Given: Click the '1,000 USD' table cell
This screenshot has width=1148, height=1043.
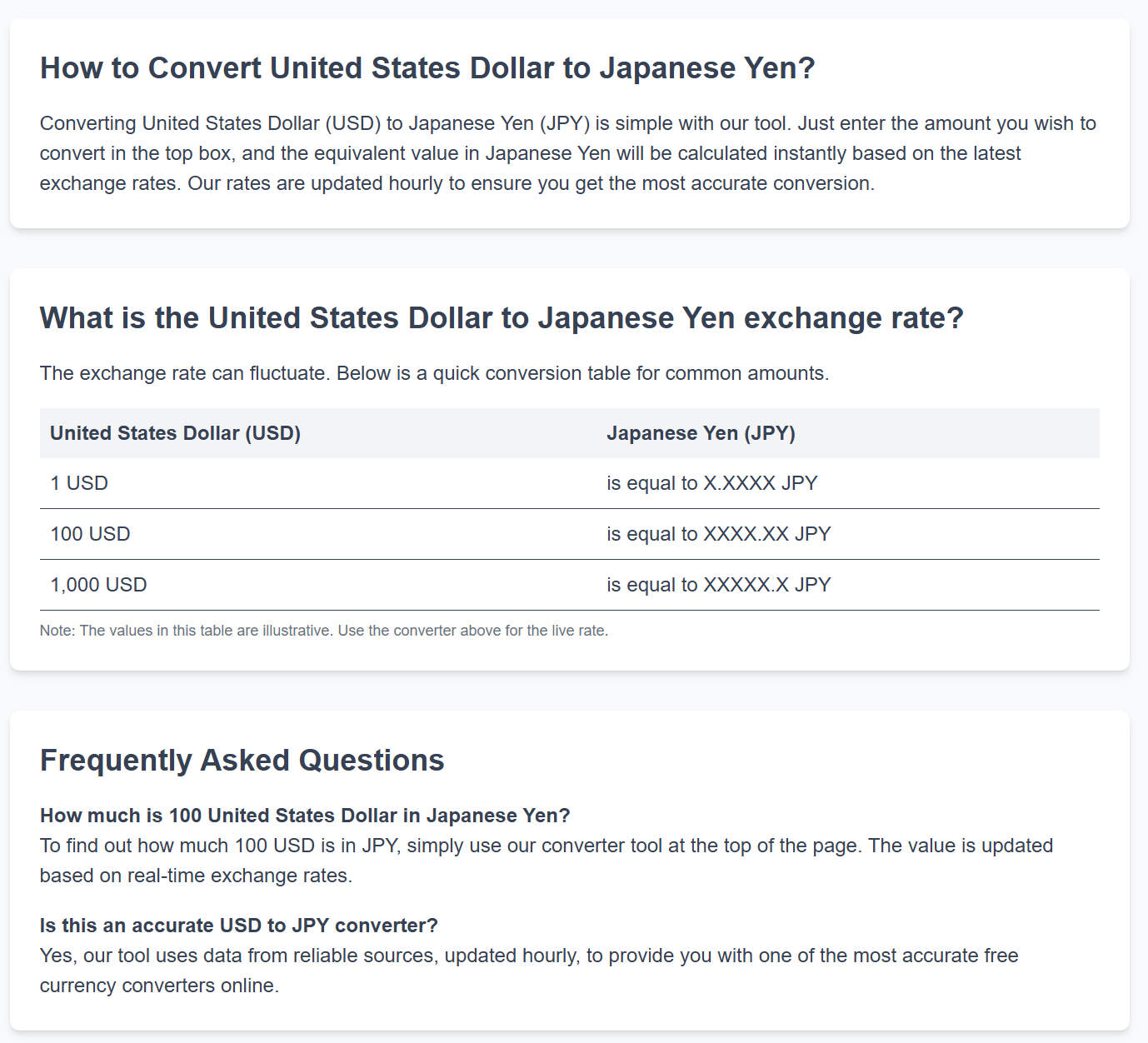Looking at the screenshot, I should pos(318,585).
